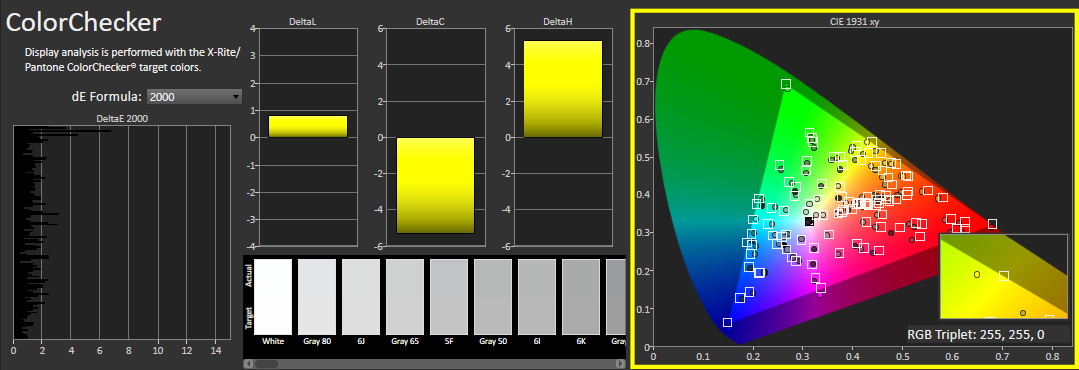The height and width of the screenshot is (370, 1079).
Task: Click the DeltaE 2000 chart title
Action: [x=122, y=119]
